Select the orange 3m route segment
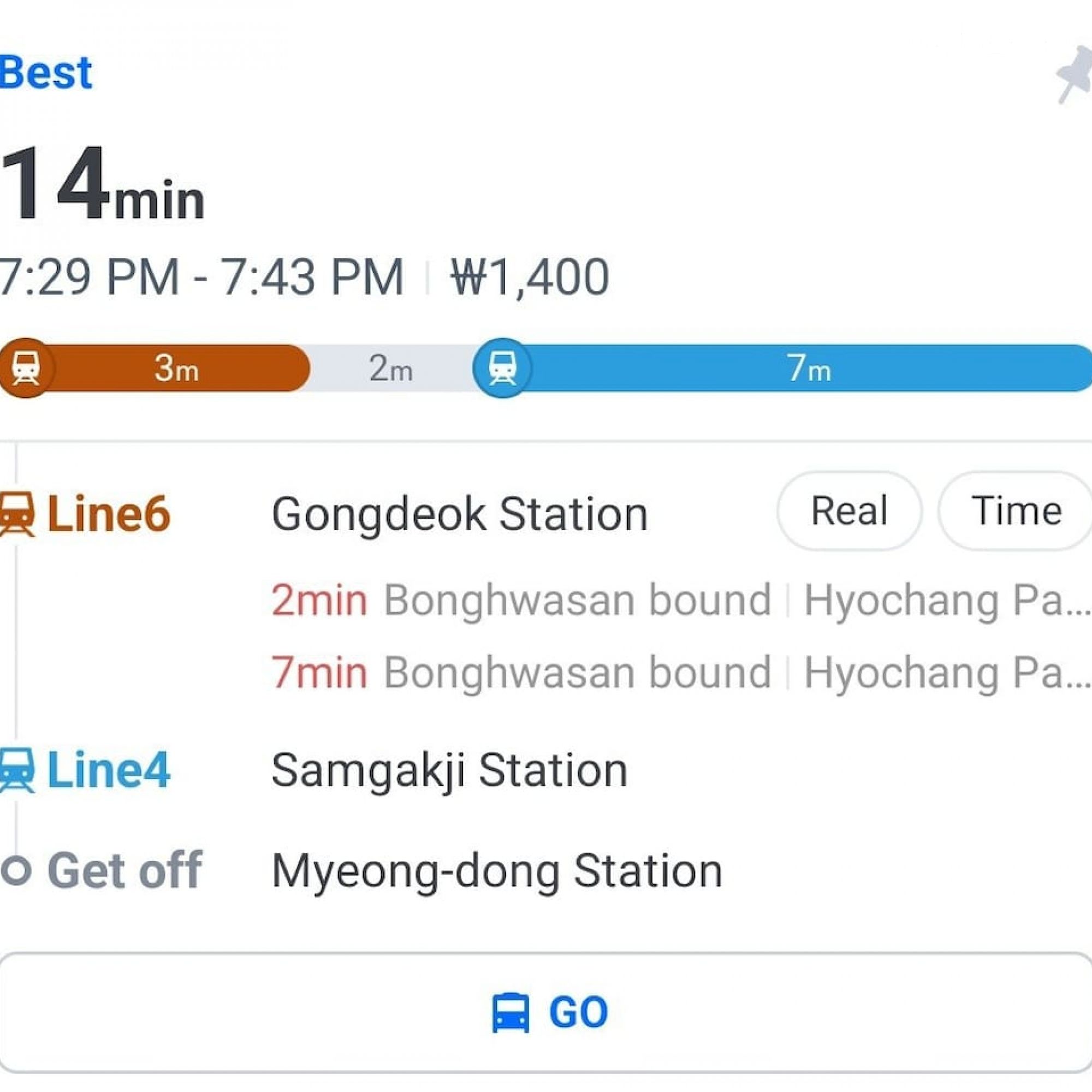Viewport: 1092px width, 1092px height. pos(176,369)
